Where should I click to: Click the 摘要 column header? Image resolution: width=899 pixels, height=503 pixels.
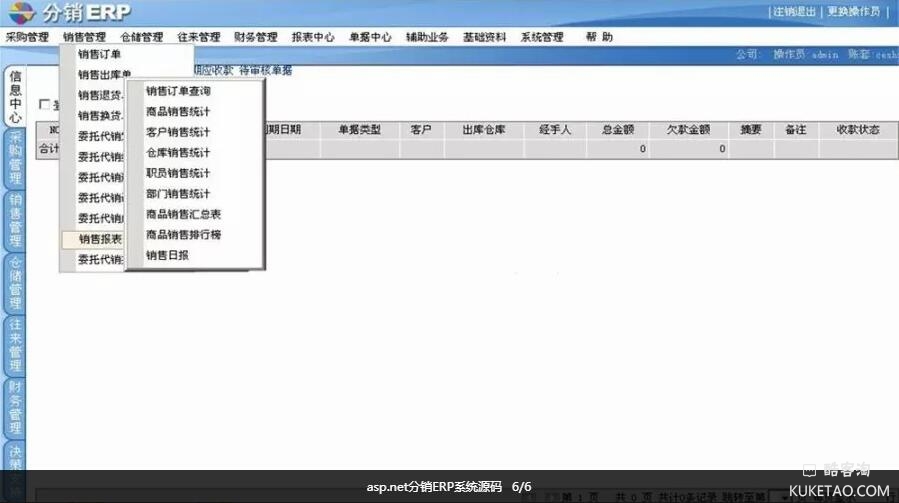coord(751,130)
